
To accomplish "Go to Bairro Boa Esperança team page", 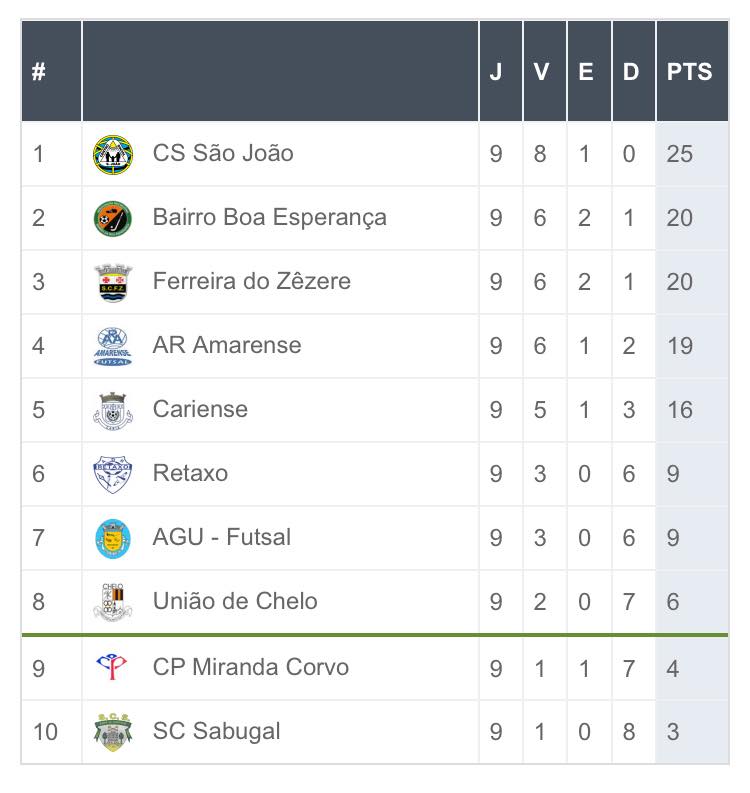I will tap(269, 218).
